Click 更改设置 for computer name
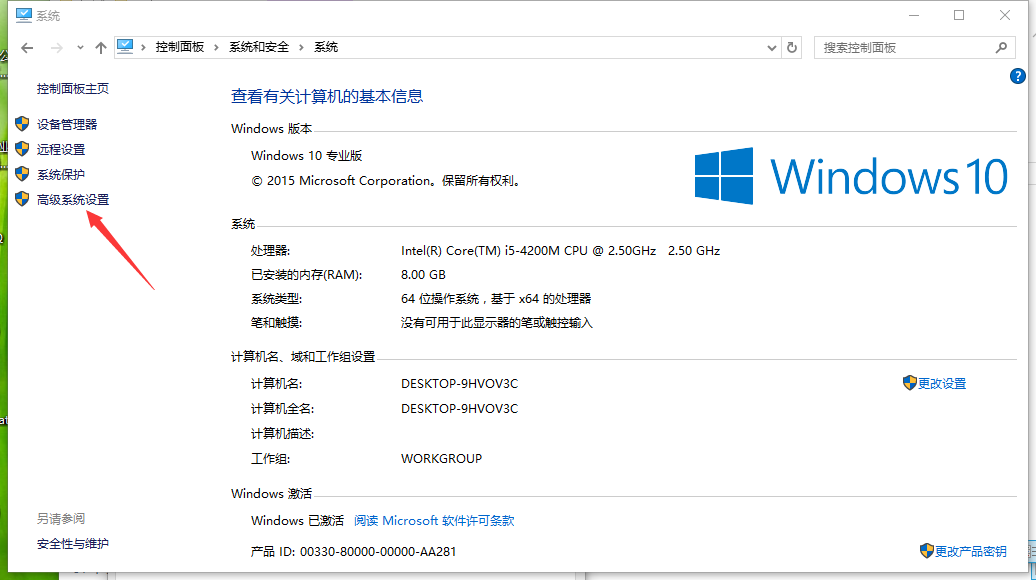Image resolution: width=1036 pixels, height=580 pixels. click(x=942, y=384)
